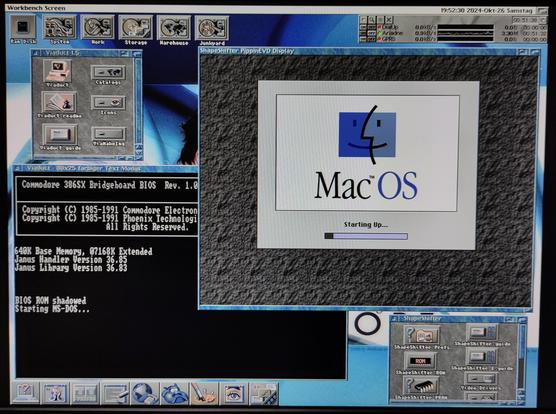This screenshot has width=556, height=414.
Task: Open the Catalogs drawer in Viaduct window
Action: (x=108, y=72)
